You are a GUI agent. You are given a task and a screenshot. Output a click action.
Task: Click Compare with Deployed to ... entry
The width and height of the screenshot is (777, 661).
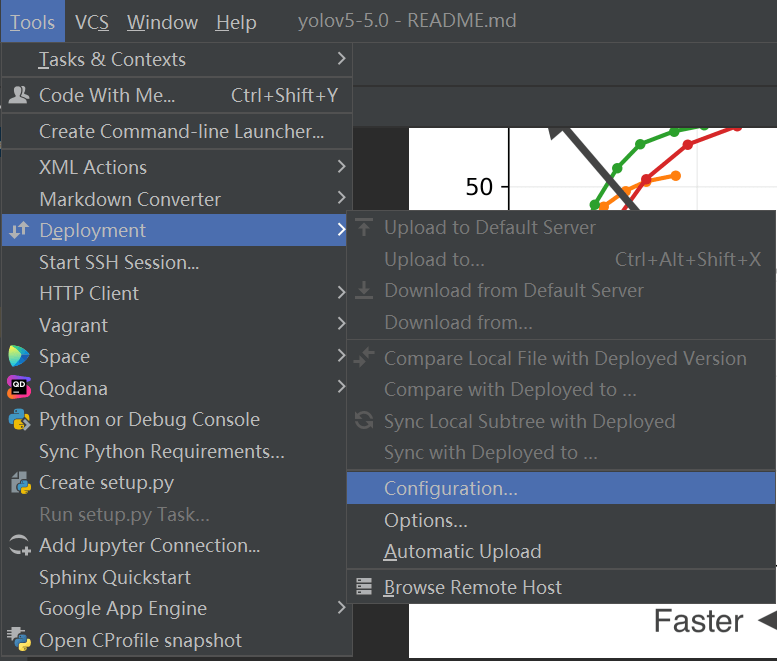(x=561, y=389)
